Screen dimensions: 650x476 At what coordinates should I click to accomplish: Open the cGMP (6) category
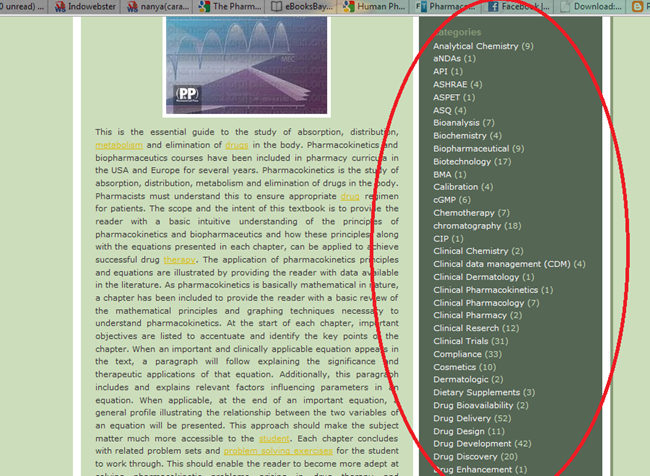(x=452, y=200)
